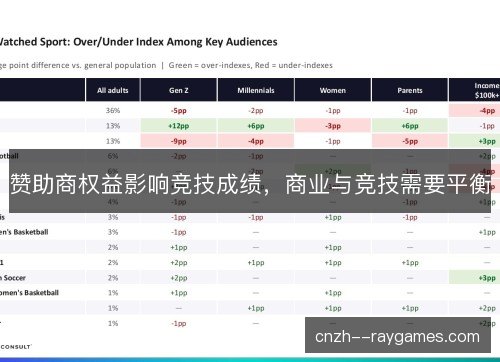The height and width of the screenshot is (362, 500).
Task: Click the Men's Basketball row label
Action: [24, 232]
